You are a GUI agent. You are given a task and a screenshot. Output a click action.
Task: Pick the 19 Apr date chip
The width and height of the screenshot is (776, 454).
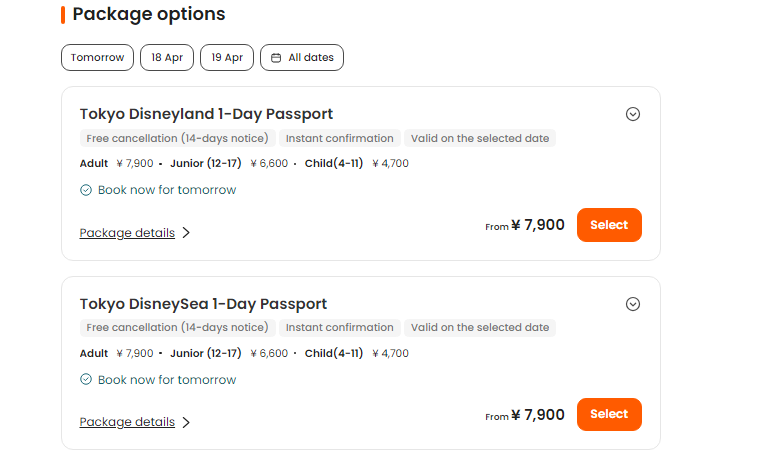(x=227, y=57)
